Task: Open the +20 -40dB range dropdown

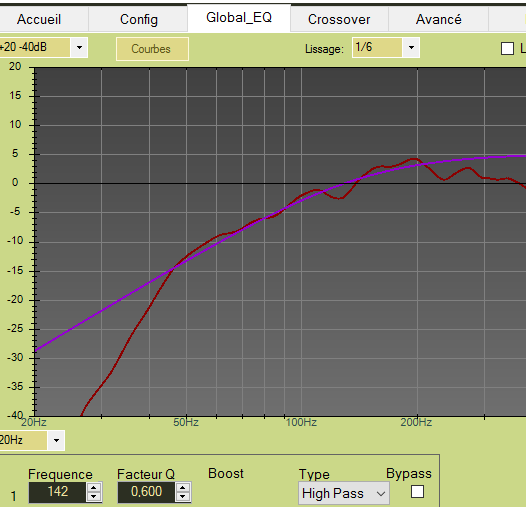Action: pos(79,48)
